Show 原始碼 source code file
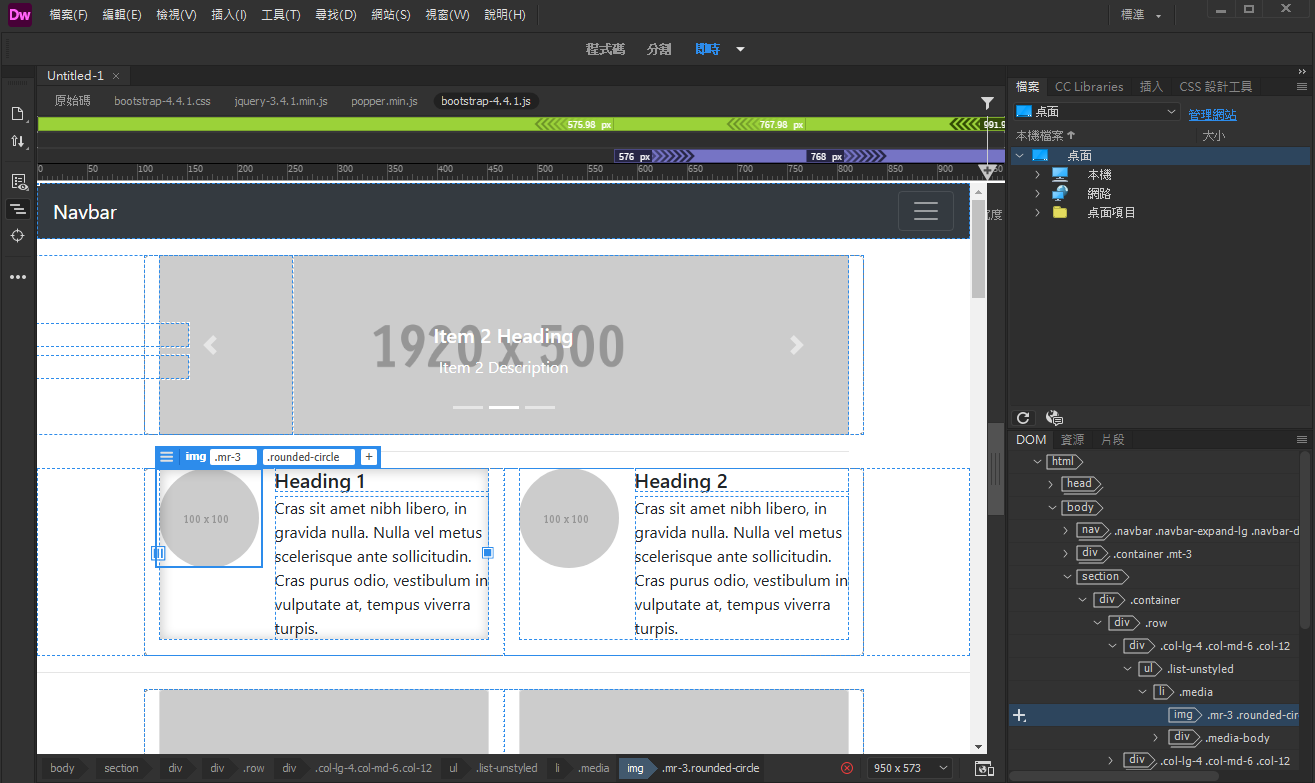1315x783 pixels. (x=72, y=101)
